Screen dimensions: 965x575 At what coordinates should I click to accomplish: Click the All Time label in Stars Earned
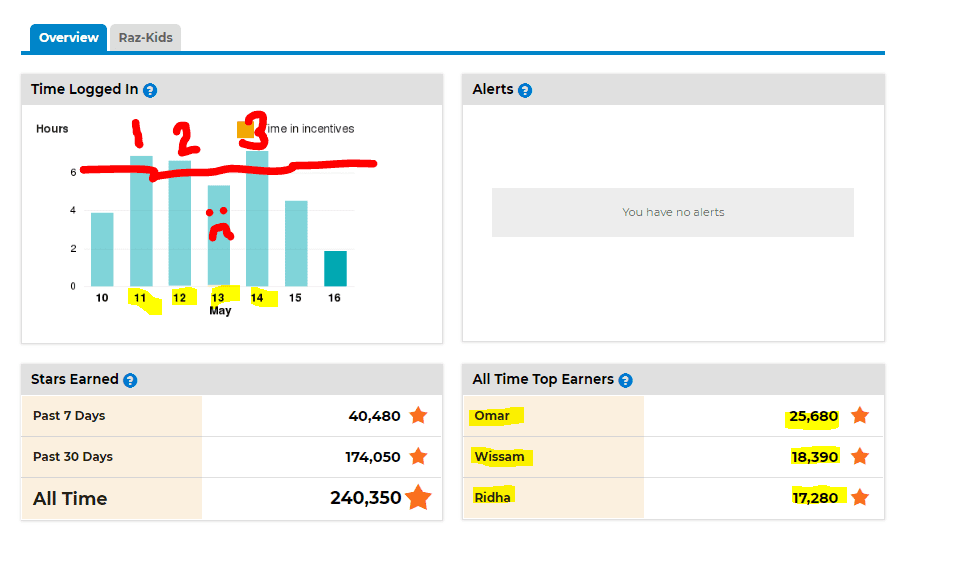pos(70,498)
